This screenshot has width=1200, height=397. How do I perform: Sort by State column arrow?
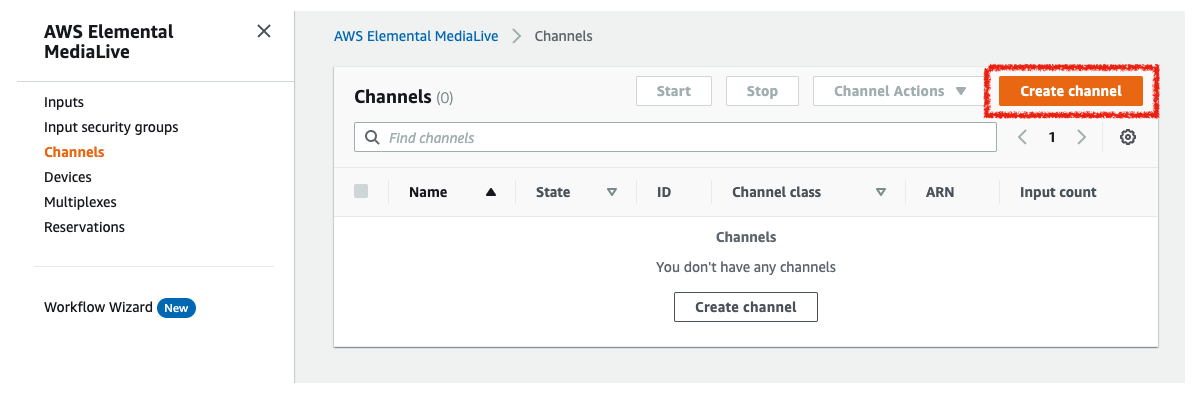612,192
